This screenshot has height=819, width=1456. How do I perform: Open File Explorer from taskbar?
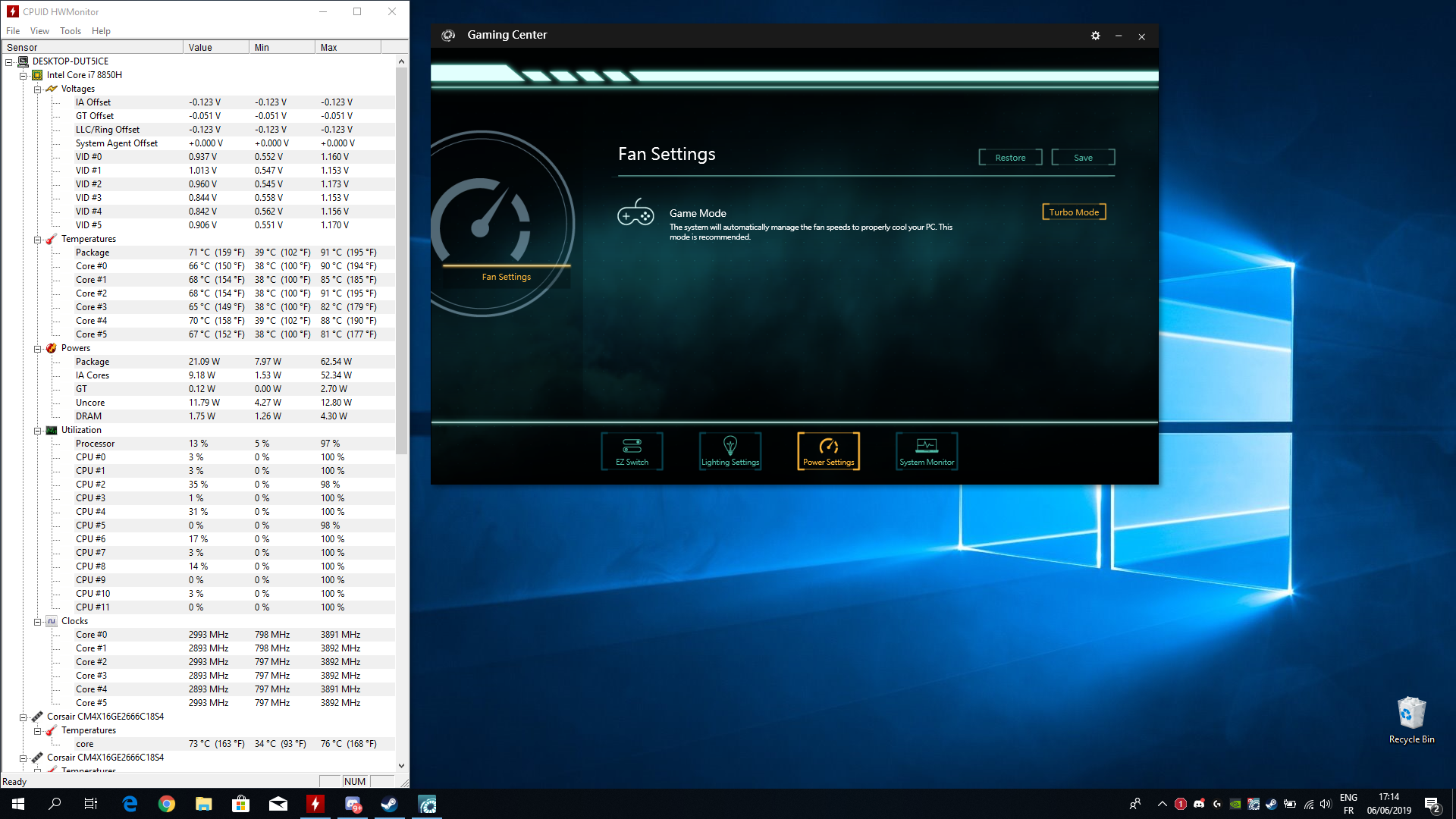(204, 804)
